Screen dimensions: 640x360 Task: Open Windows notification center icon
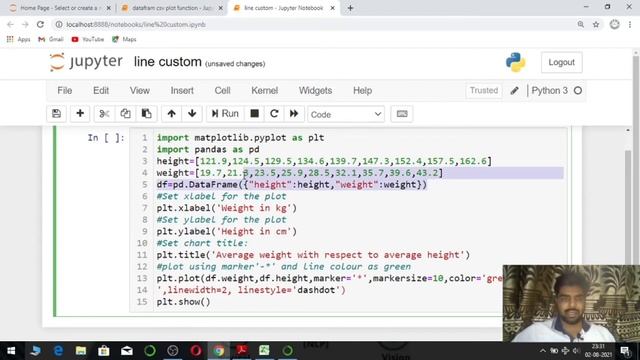click(625, 351)
